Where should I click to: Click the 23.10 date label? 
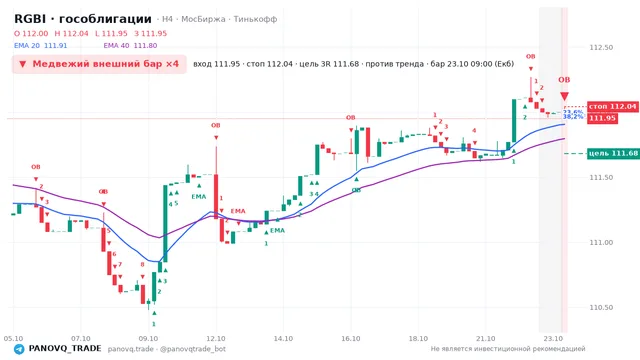coord(553,339)
